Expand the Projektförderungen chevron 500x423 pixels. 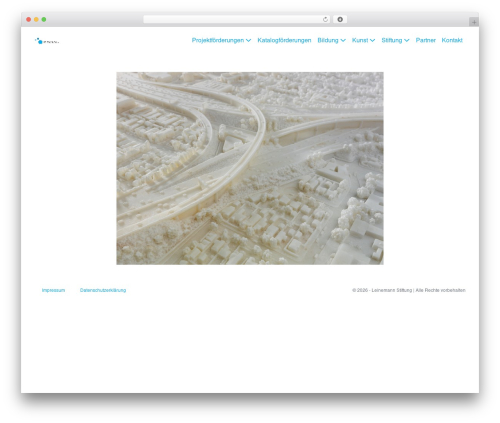click(x=248, y=40)
